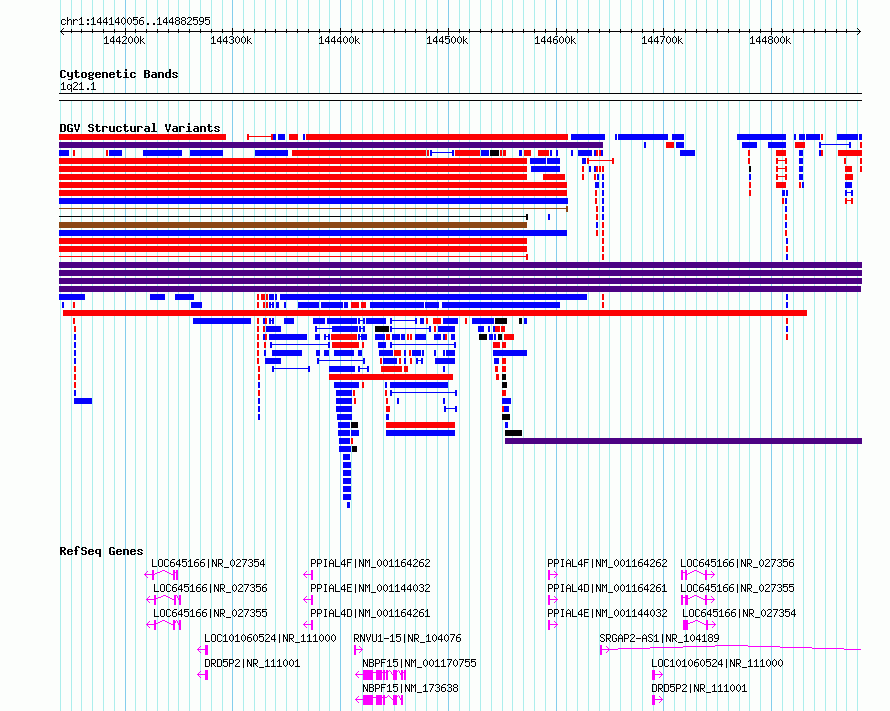Click the purple variant bar beginning near 144550k
Viewport: 890px width, 711px height.
(x=683, y=441)
